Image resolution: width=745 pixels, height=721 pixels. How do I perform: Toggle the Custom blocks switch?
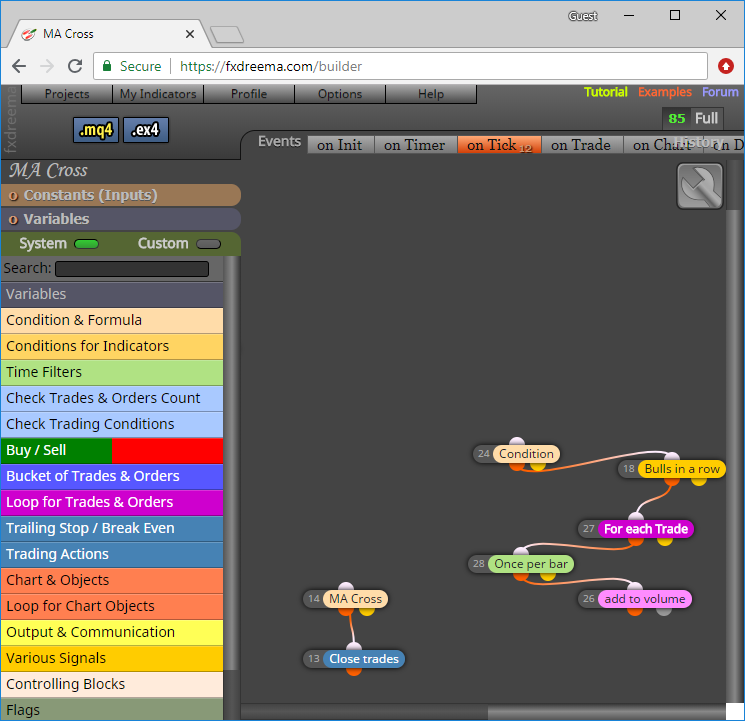tap(209, 244)
